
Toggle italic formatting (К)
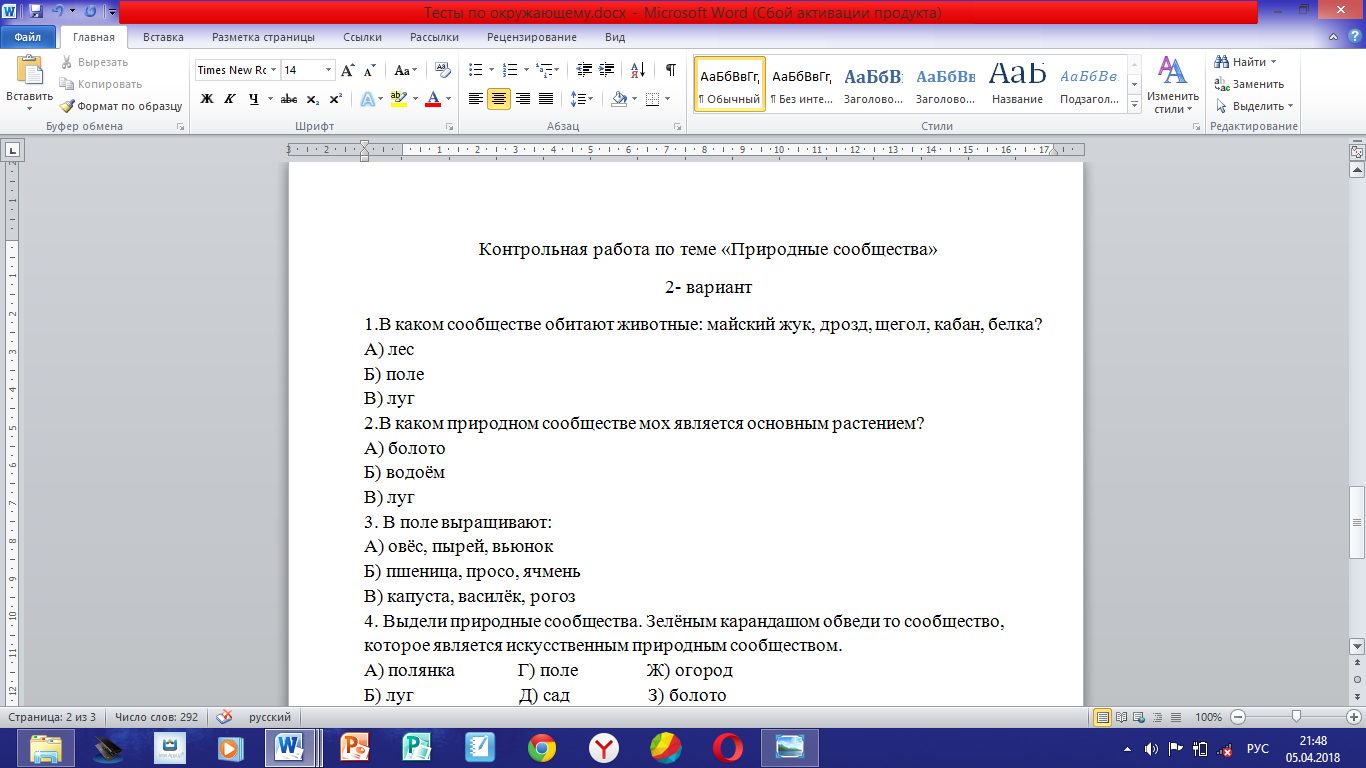229,99
